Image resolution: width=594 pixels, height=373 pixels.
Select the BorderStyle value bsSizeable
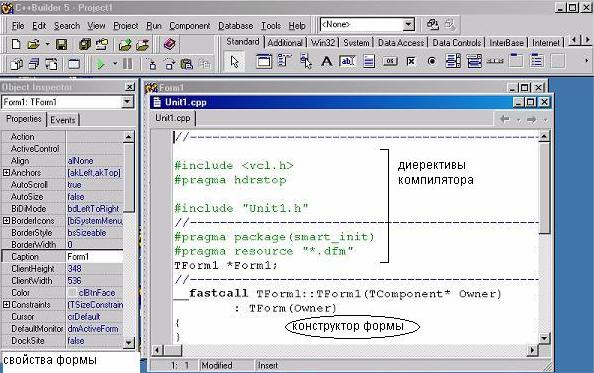(87, 233)
